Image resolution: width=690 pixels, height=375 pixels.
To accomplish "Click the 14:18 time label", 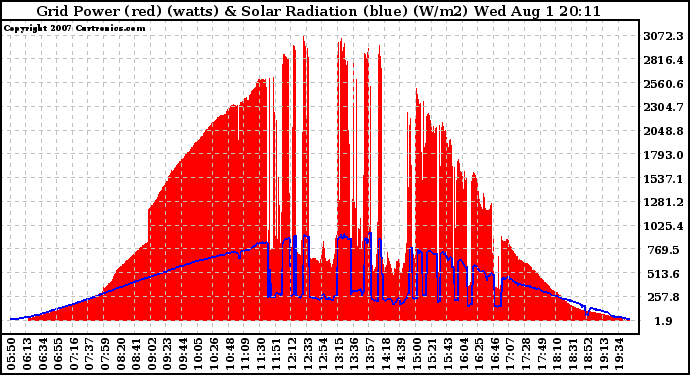I will click(386, 354).
